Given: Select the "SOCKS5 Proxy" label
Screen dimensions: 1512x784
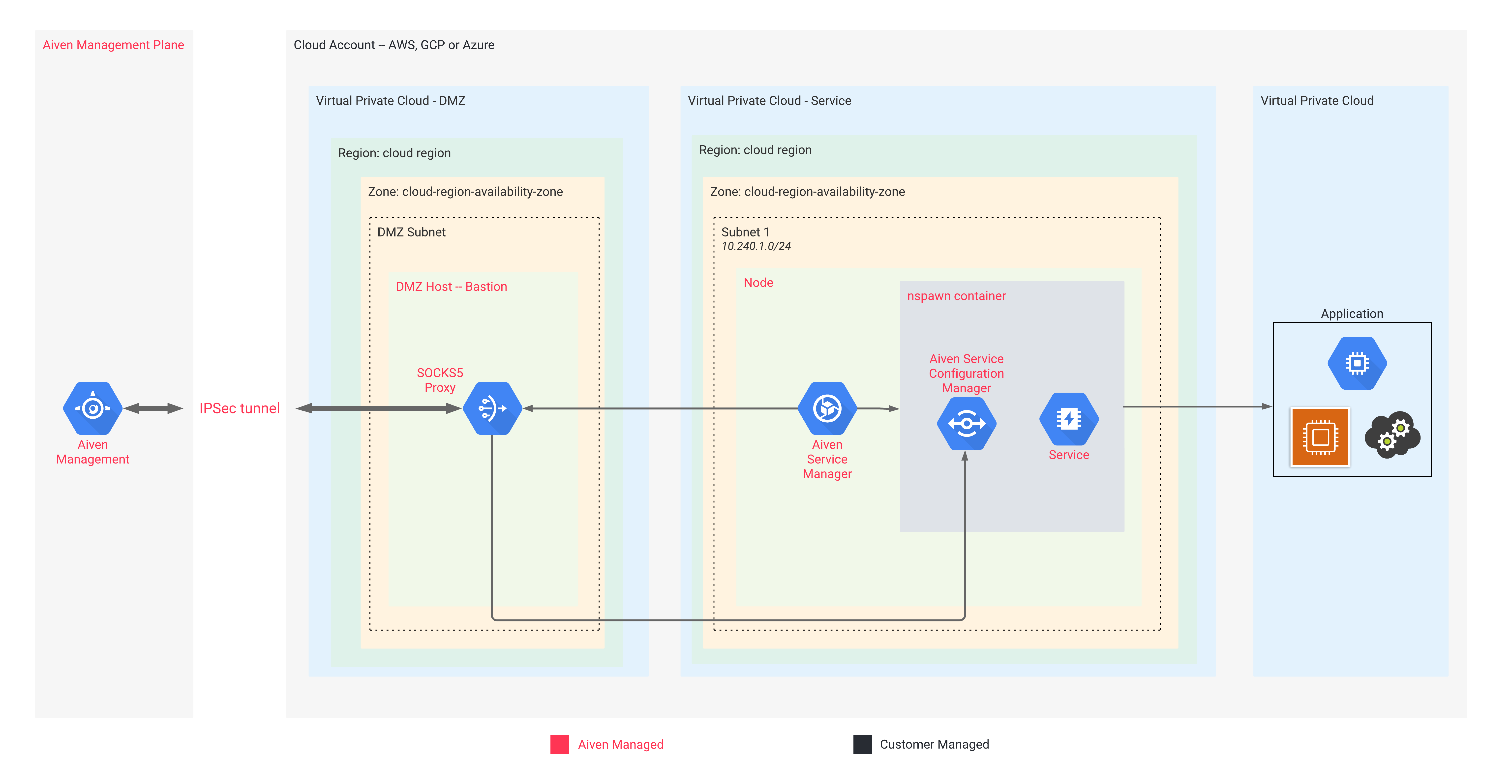Looking at the screenshot, I should [440, 380].
